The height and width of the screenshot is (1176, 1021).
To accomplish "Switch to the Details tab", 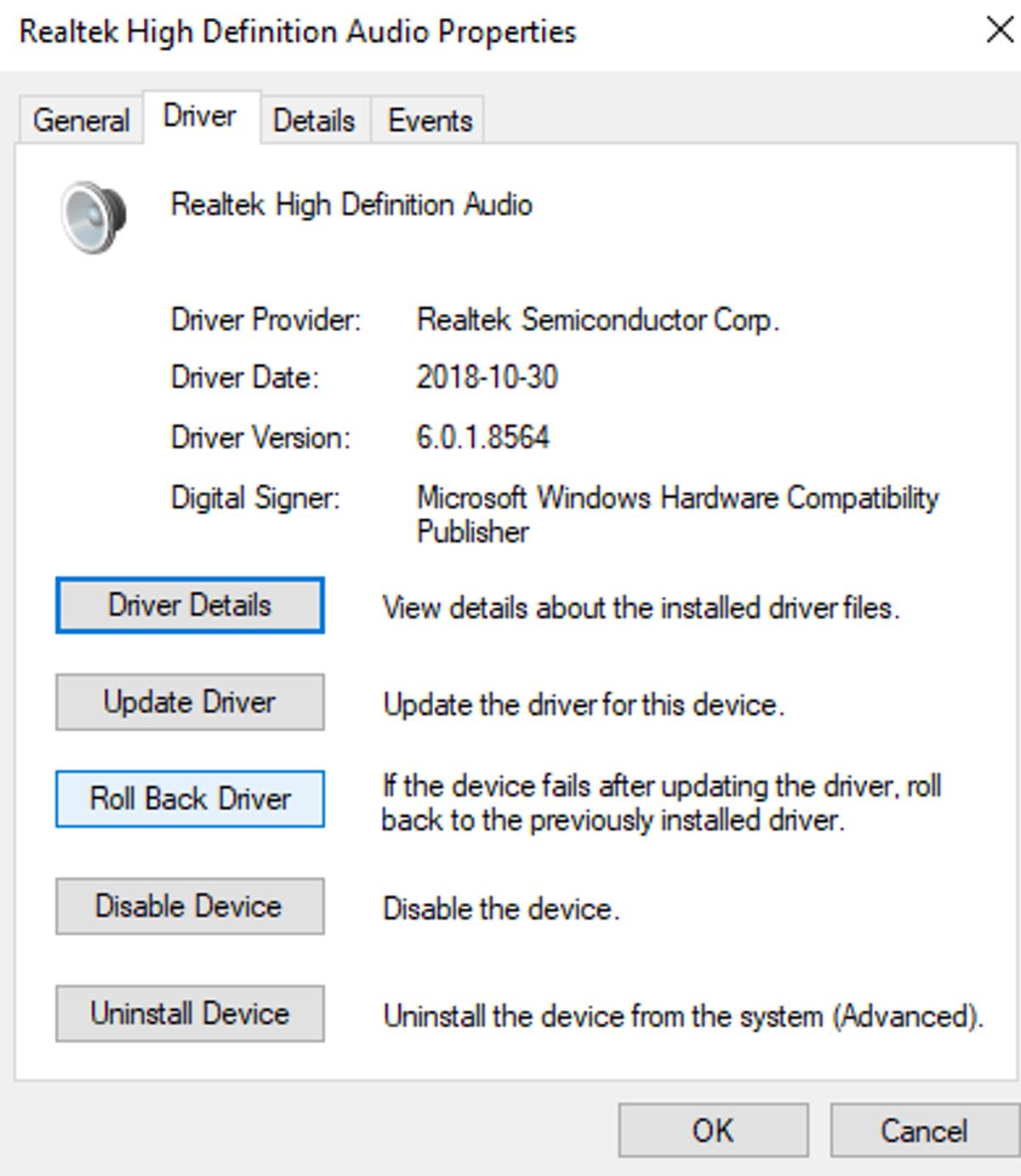I will 314,120.
